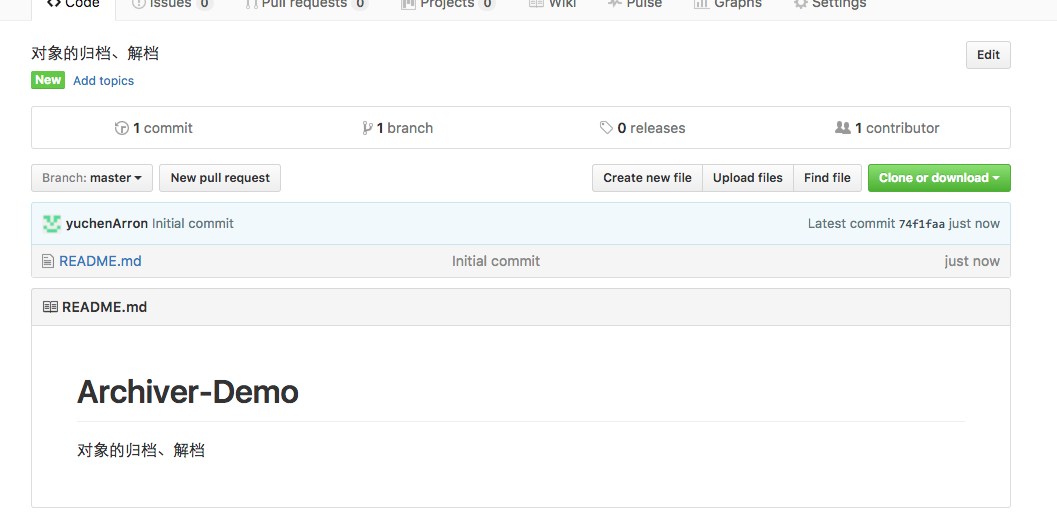Viewport: 1057px width, 520px height.
Task: Open Initial commit message beside yuchenArron
Action: click(x=193, y=223)
